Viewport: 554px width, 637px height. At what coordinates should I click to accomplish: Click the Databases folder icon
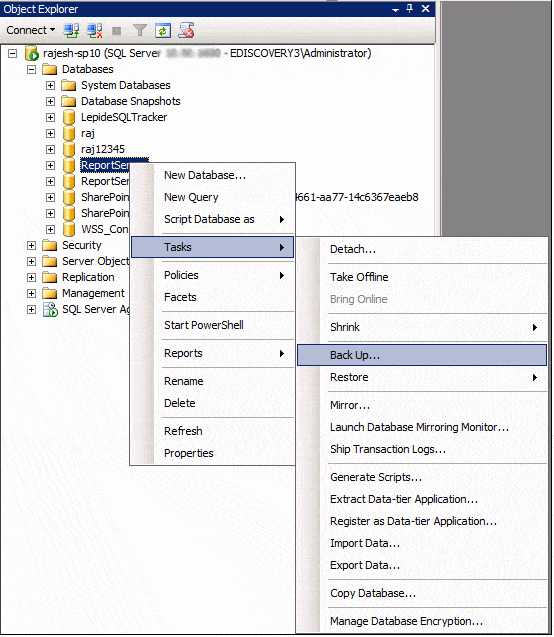50,69
